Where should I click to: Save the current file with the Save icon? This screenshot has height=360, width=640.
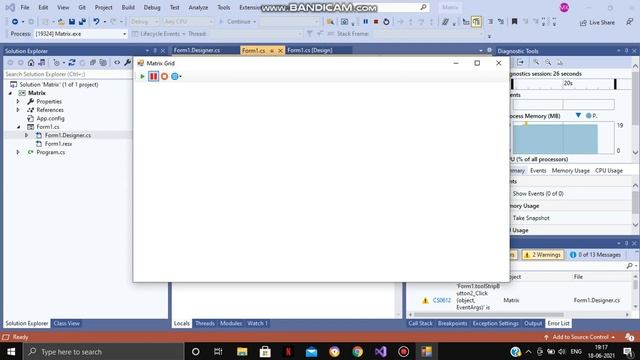(x=72, y=22)
